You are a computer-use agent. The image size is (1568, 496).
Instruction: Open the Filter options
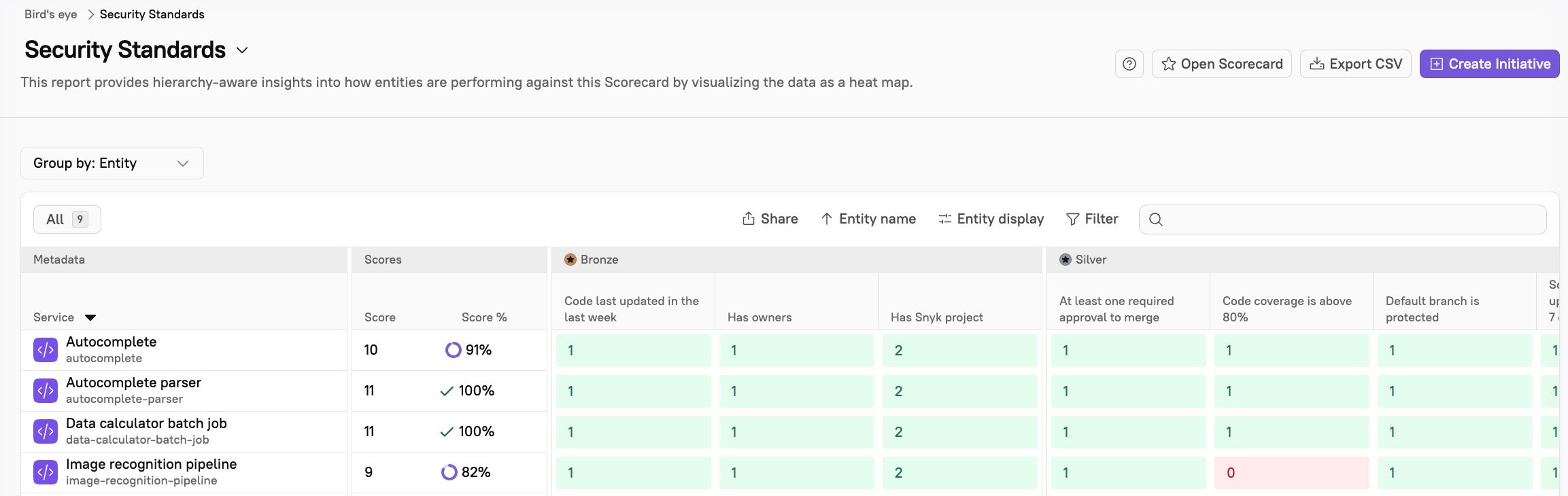[1092, 219]
